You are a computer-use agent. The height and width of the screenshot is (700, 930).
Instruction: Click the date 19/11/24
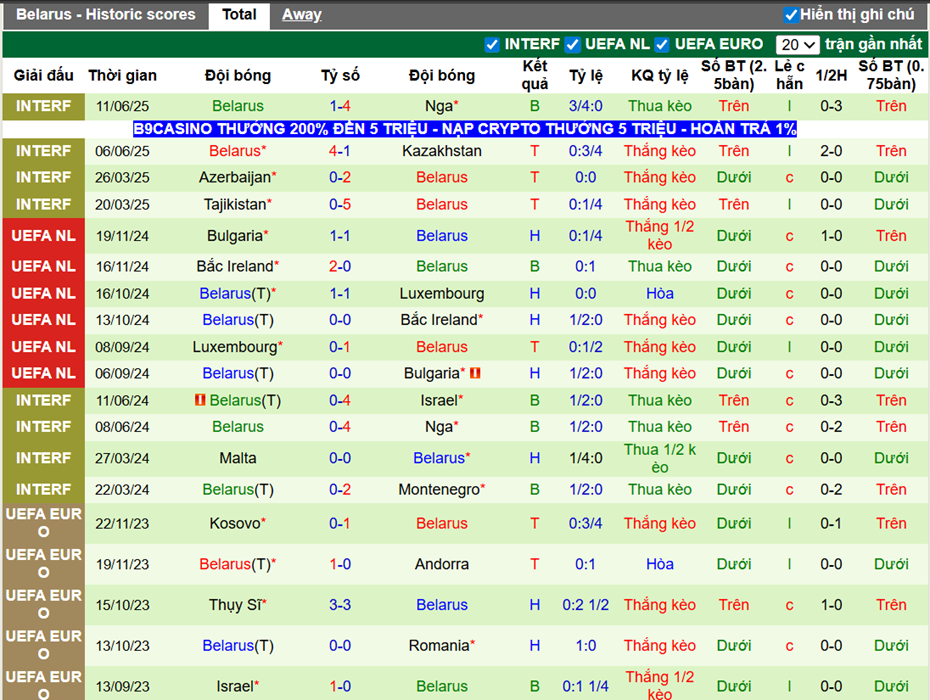tap(122, 236)
